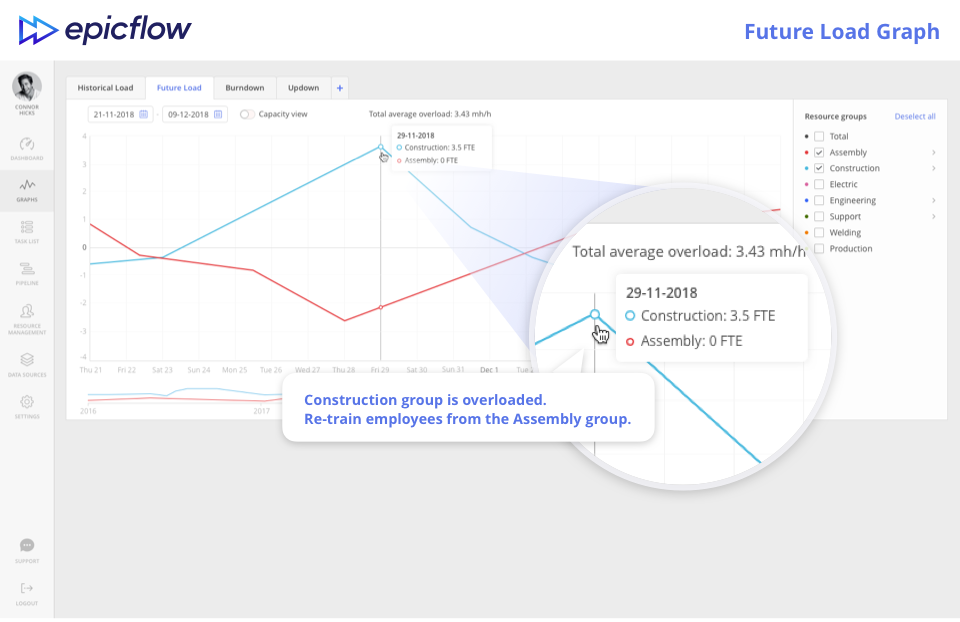Open the Burndown tab
Image resolution: width=960 pixels, height=622 pixels.
[x=245, y=87]
